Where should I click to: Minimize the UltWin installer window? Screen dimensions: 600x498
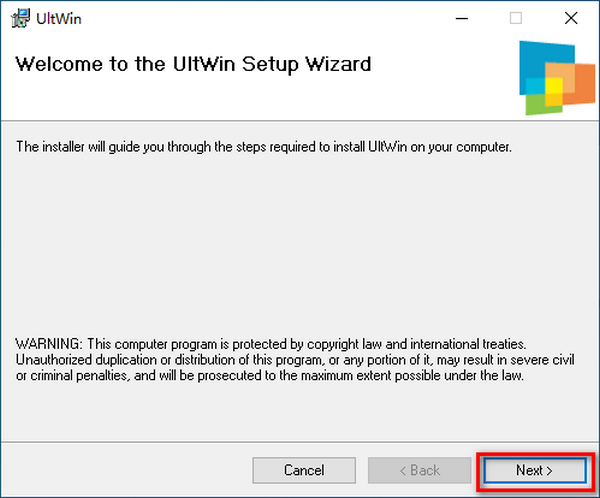tap(462, 18)
